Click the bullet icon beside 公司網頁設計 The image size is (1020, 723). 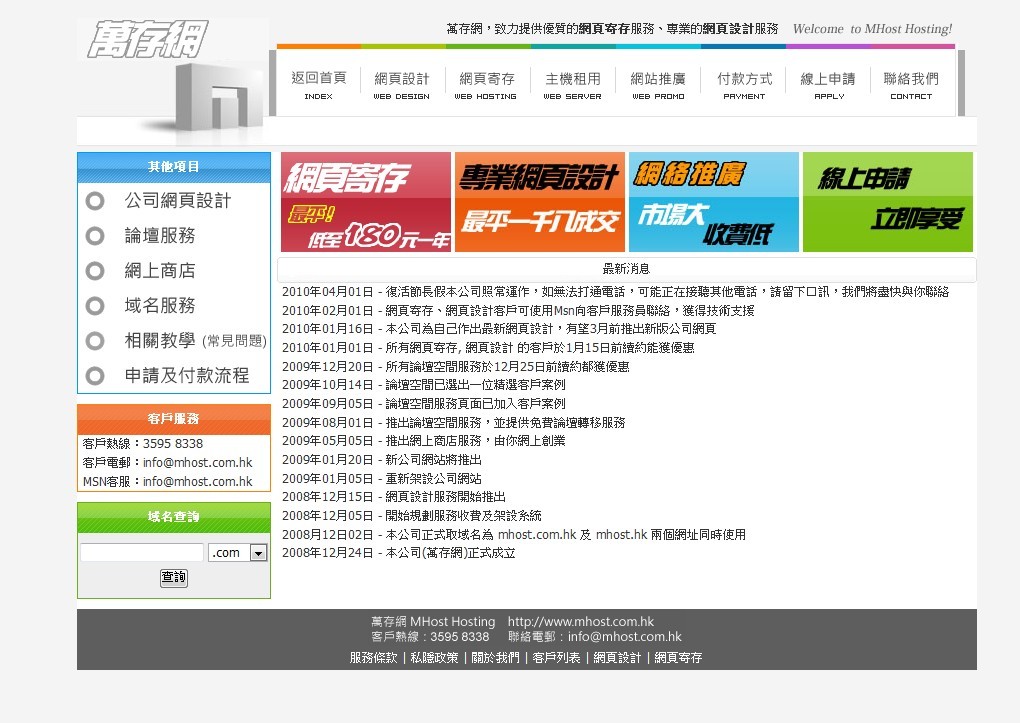pyautogui.click(x=95, y=201)
